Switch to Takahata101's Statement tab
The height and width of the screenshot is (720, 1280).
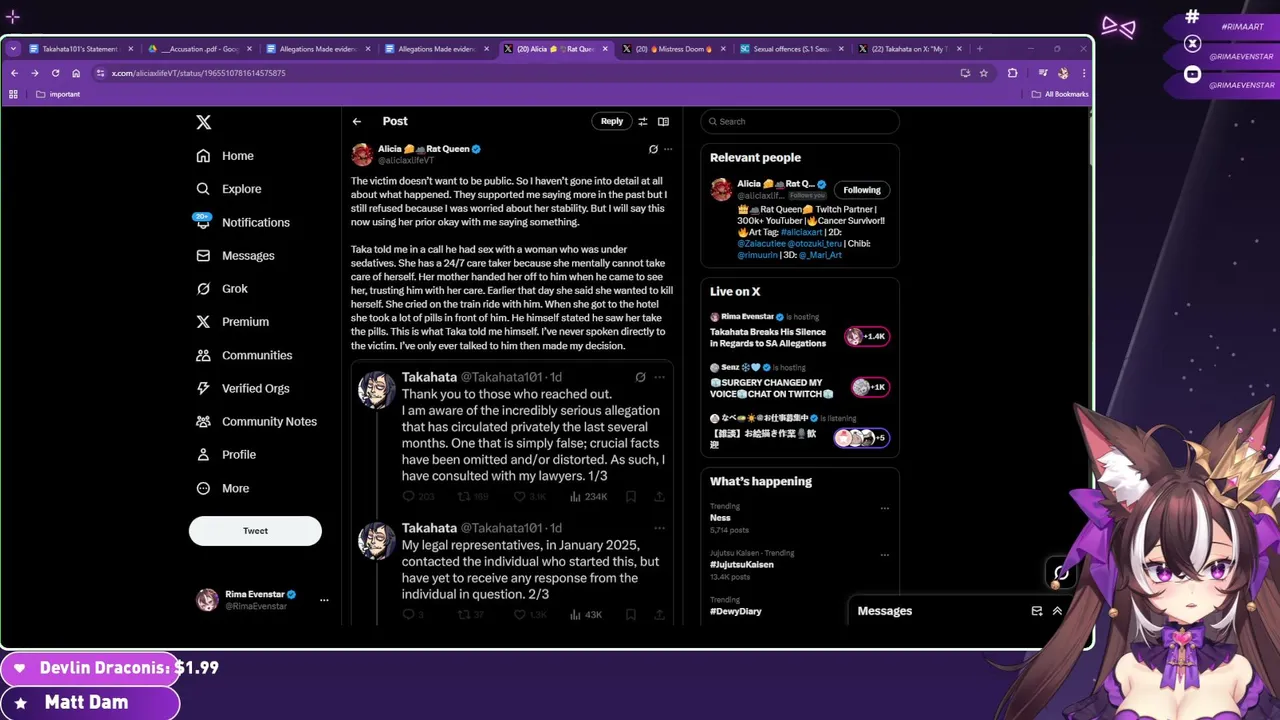78,48
